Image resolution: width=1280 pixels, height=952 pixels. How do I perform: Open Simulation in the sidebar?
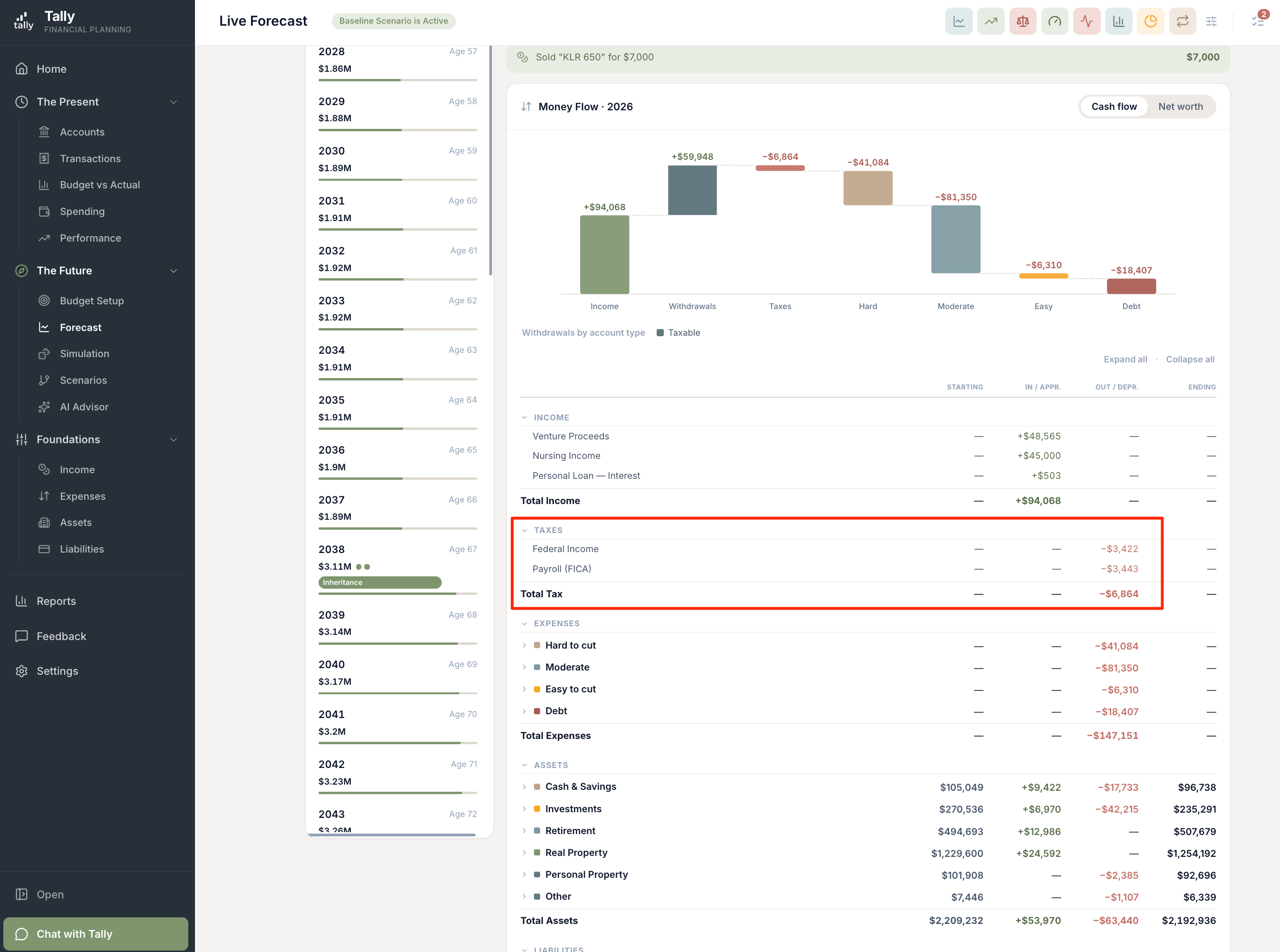pyautogui.click(x=84, y=354)
